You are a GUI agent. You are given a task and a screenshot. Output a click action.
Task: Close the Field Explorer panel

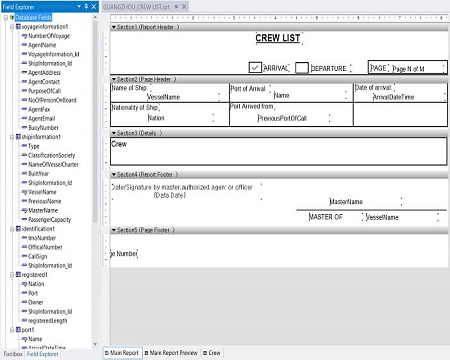pyautogui.click(x=94, y=6)
